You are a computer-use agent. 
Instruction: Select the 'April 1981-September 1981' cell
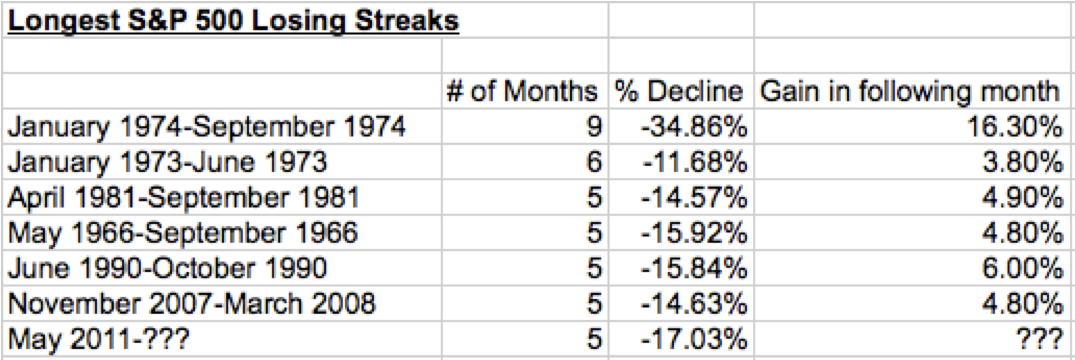221,198
